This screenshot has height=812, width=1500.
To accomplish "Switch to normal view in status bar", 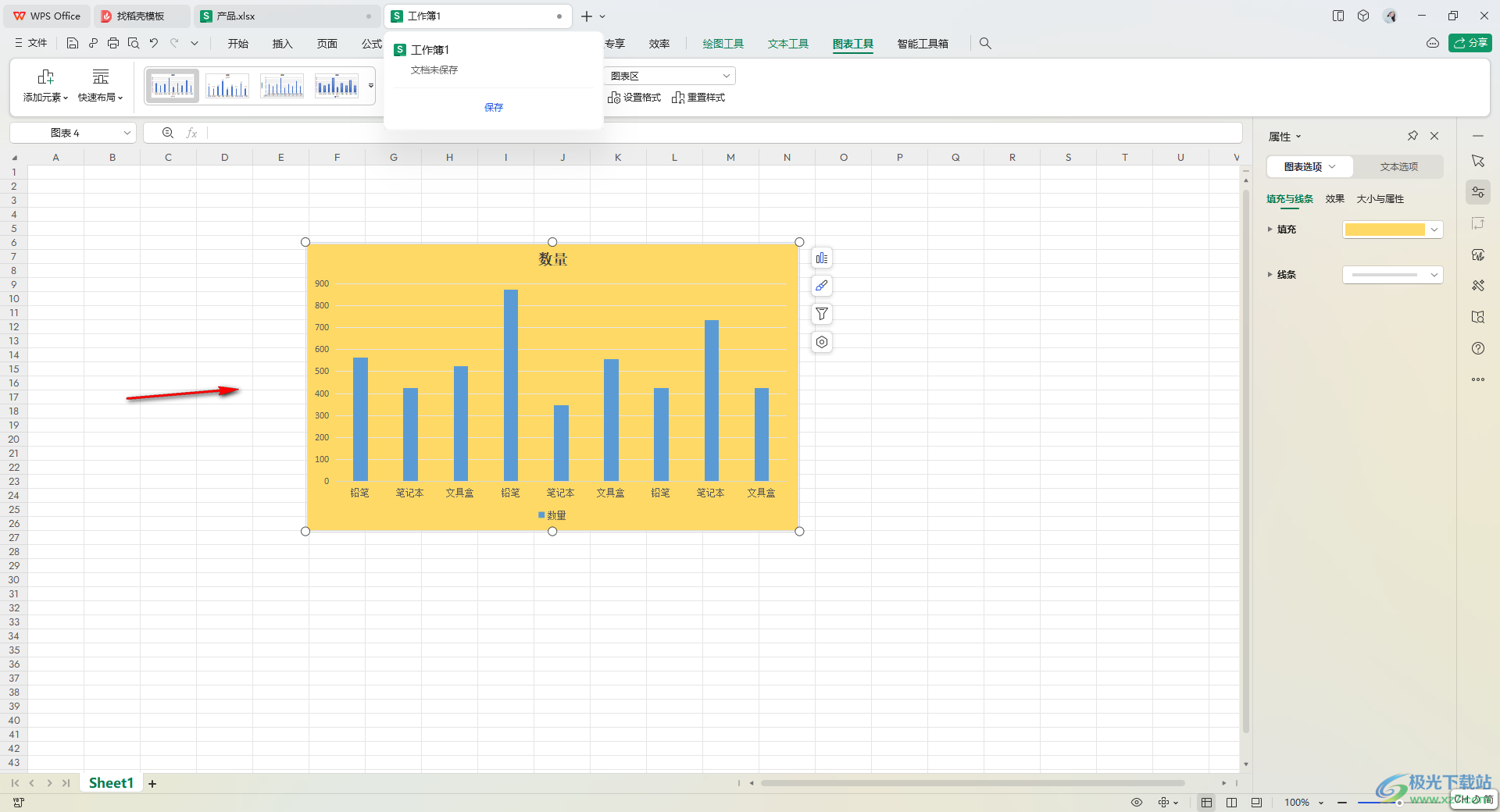I will (x=1207, y=803).
